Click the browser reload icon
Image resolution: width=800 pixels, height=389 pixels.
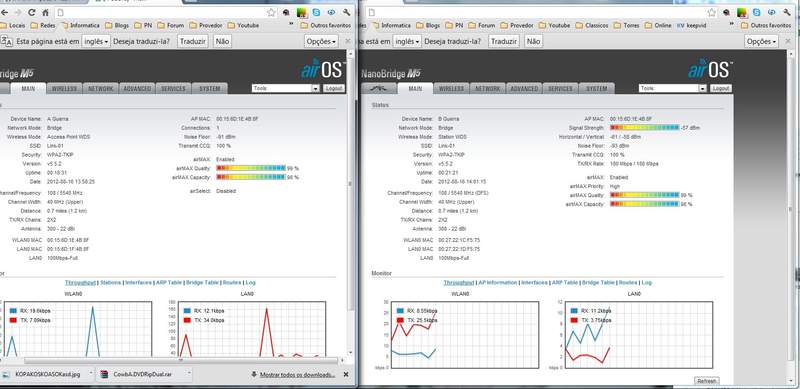[32, 12]
